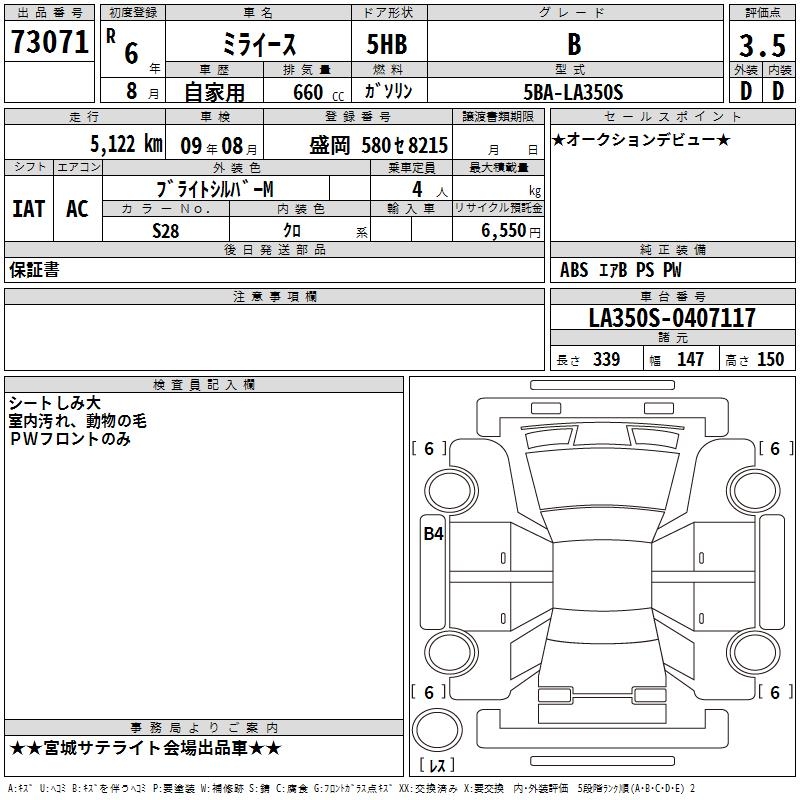
Task: Select car name ミライース
Action: pos(259,44)
